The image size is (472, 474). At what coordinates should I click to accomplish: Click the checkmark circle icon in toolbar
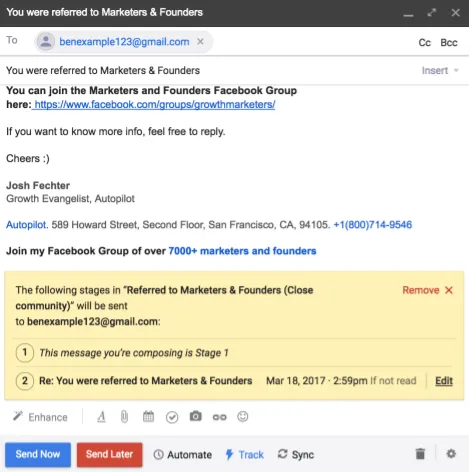pyautogui.click(x=172, y=417)
